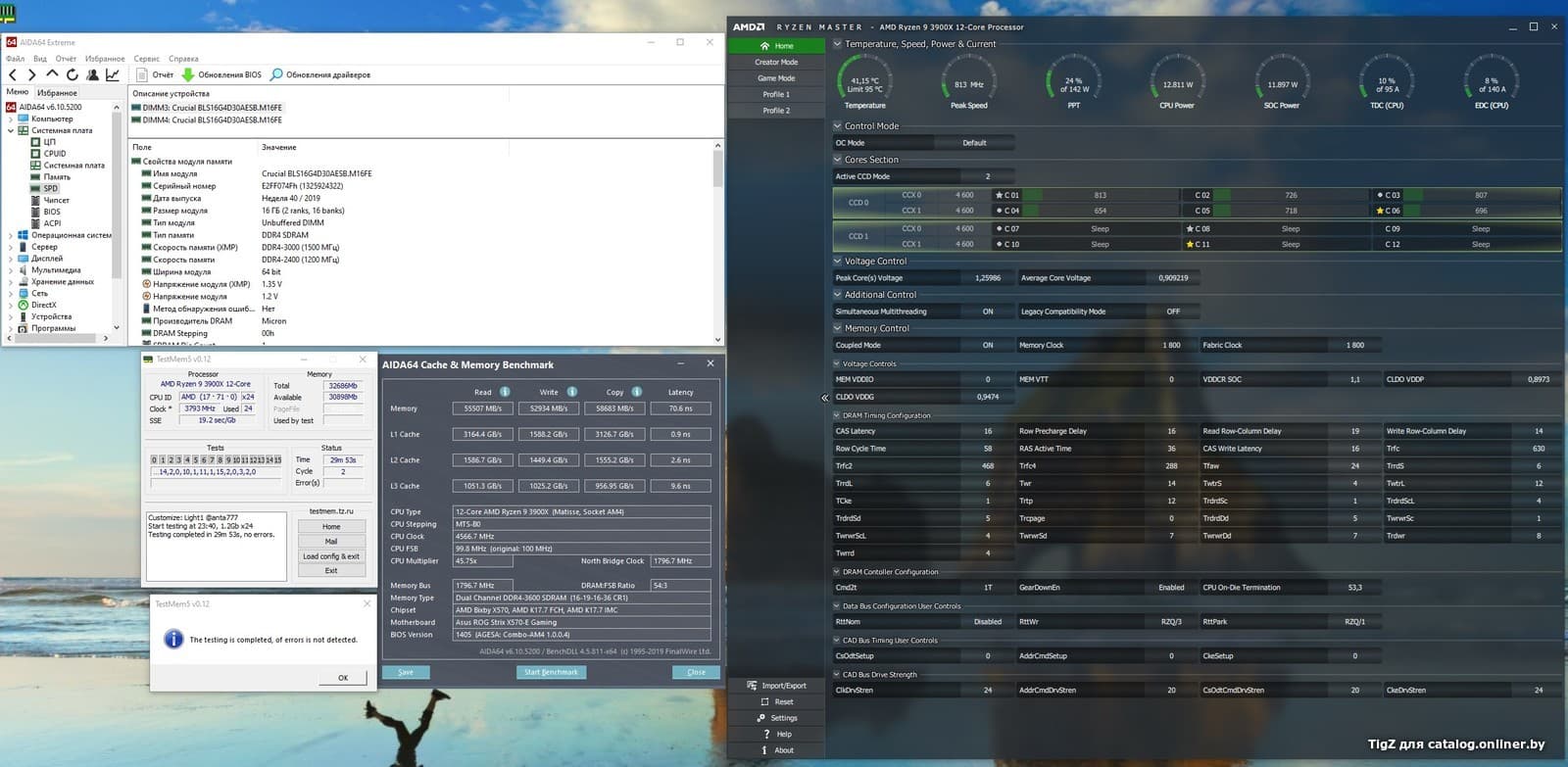1568x767 pixels.
Task: Collapse the Voltage Control section
Action: [837, 262]
